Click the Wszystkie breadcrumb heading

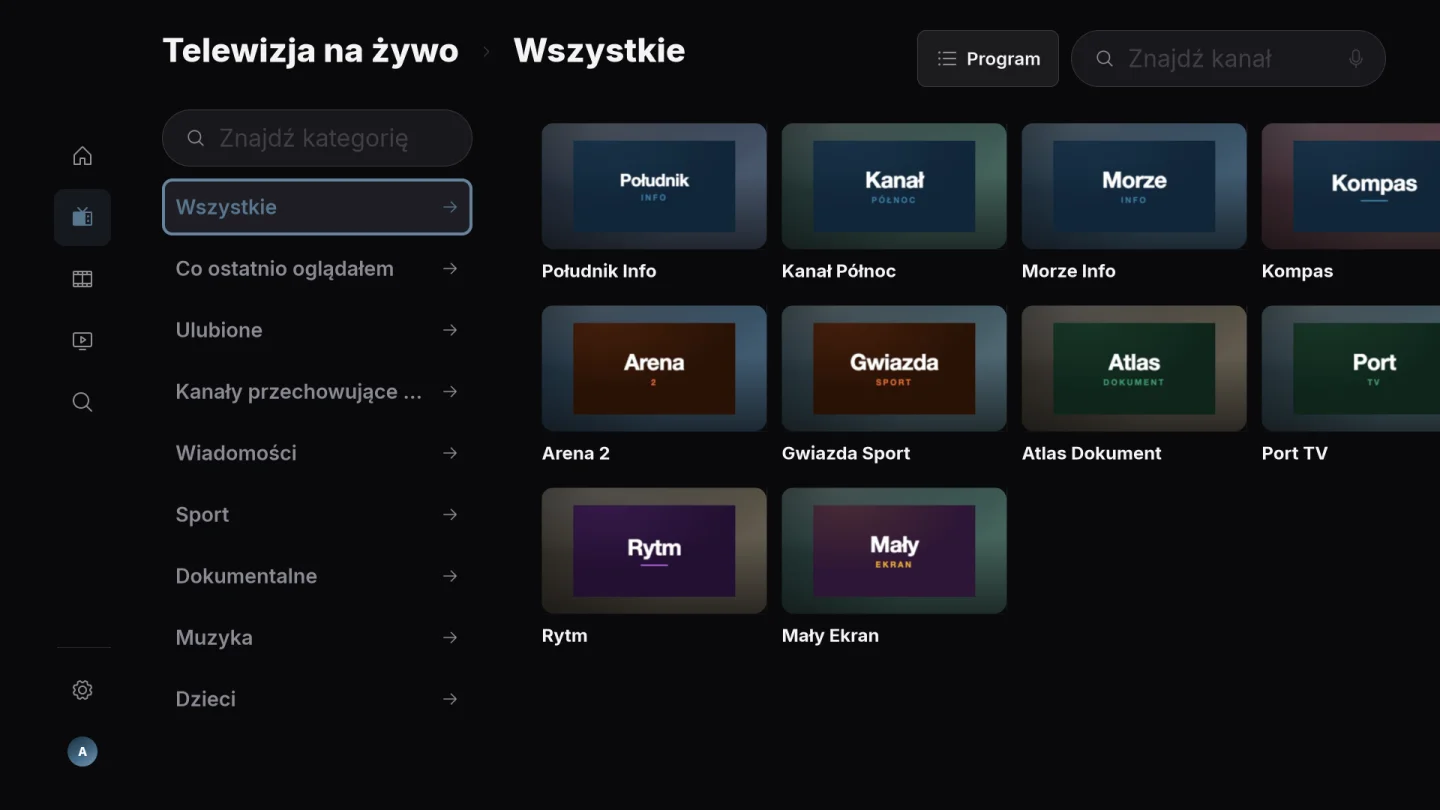click(599, 50)
